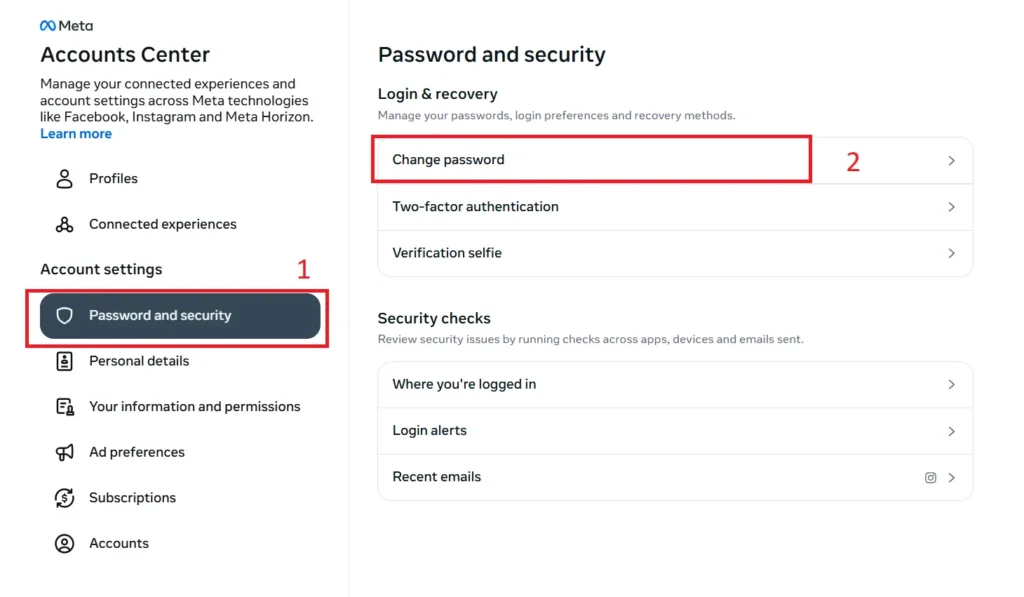Click the Connected experiences icon
The height and width of the screenshot is (597, 1024).
point(65,225)
